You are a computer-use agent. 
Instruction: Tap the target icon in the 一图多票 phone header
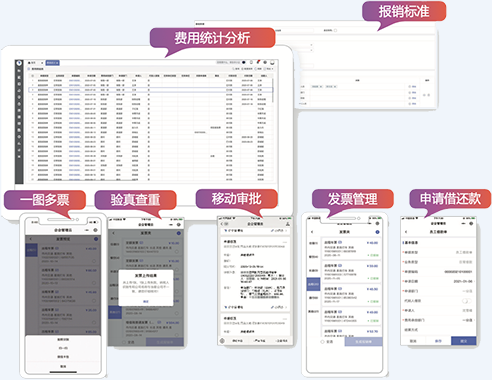click(x=95, y=230)
